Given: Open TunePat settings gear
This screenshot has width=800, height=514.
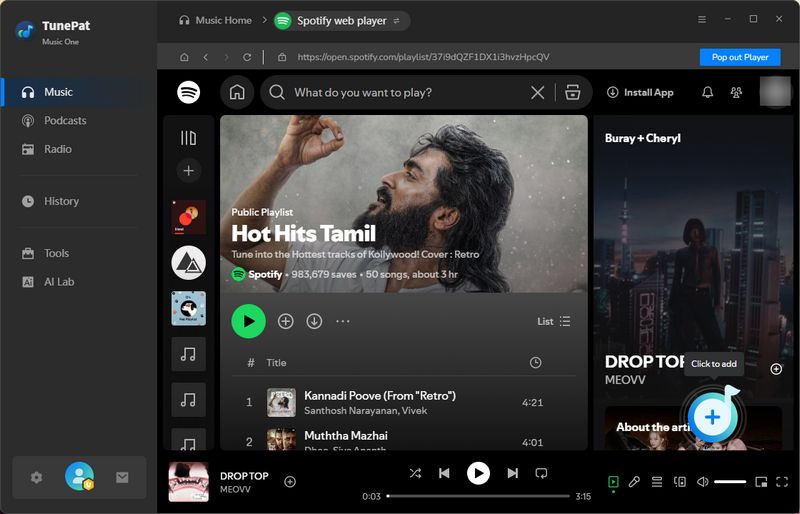Looking at the screenshot, I should pyautogui.click(x=36, y=477).
